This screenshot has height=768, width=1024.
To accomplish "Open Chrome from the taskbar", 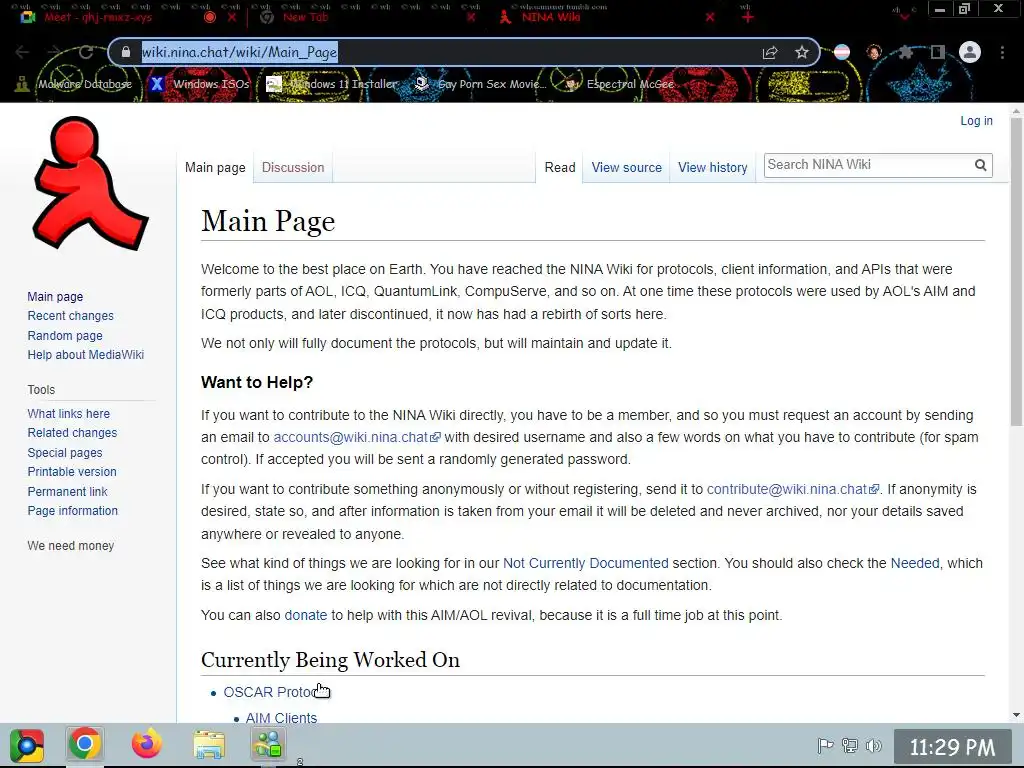I will pos(84,744).
